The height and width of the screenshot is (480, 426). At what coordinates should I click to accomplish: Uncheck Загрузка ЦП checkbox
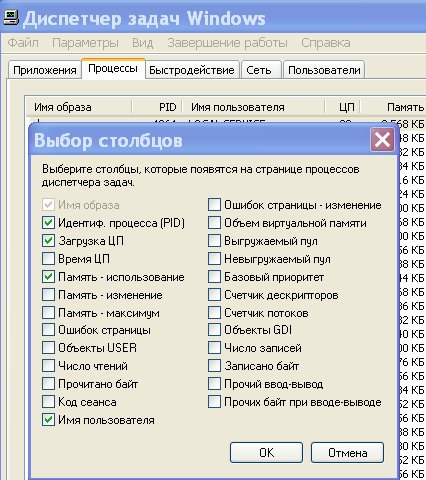[48, 241]
